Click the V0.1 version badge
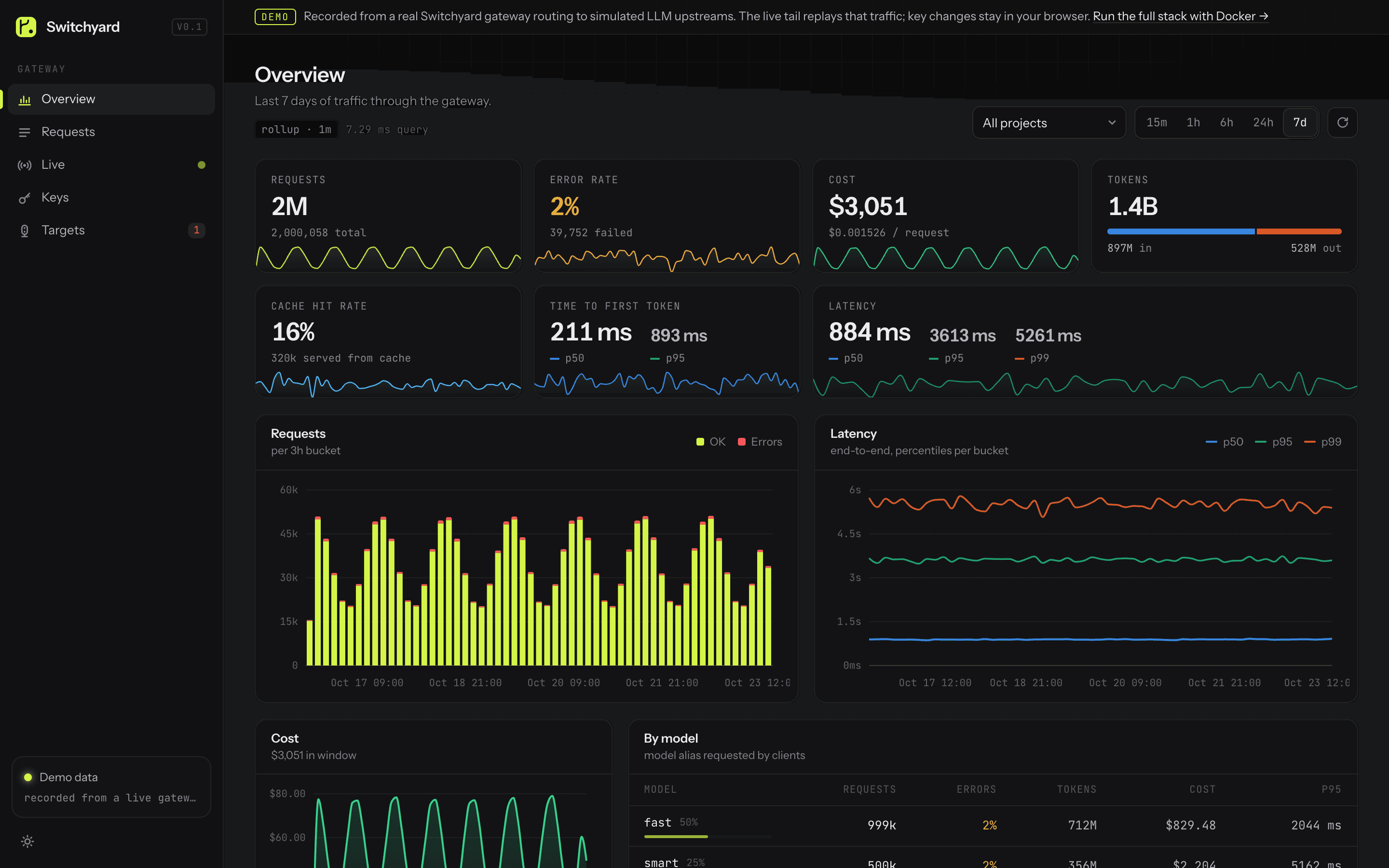The width and height of the screenshot is (1389, 868). coord(190,27)
